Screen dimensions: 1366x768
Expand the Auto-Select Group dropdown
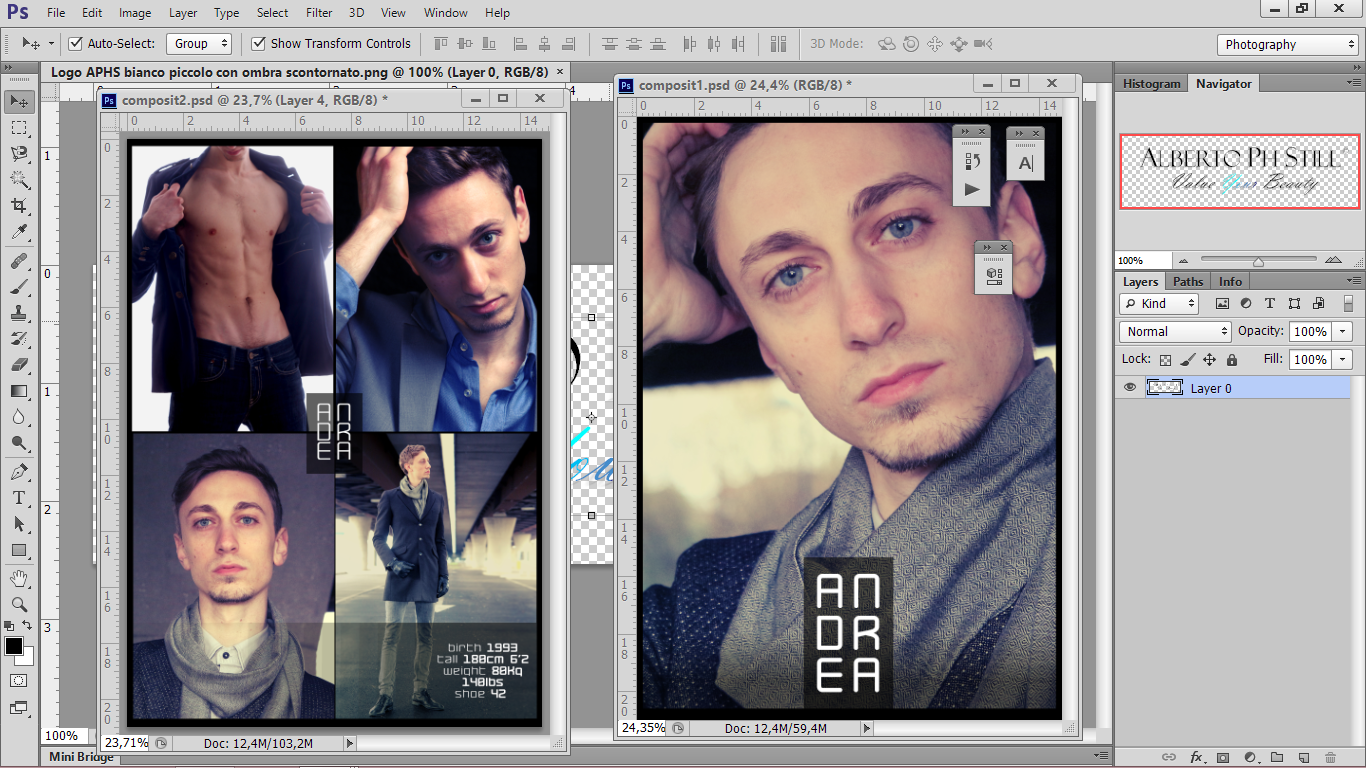click(199, 44)
